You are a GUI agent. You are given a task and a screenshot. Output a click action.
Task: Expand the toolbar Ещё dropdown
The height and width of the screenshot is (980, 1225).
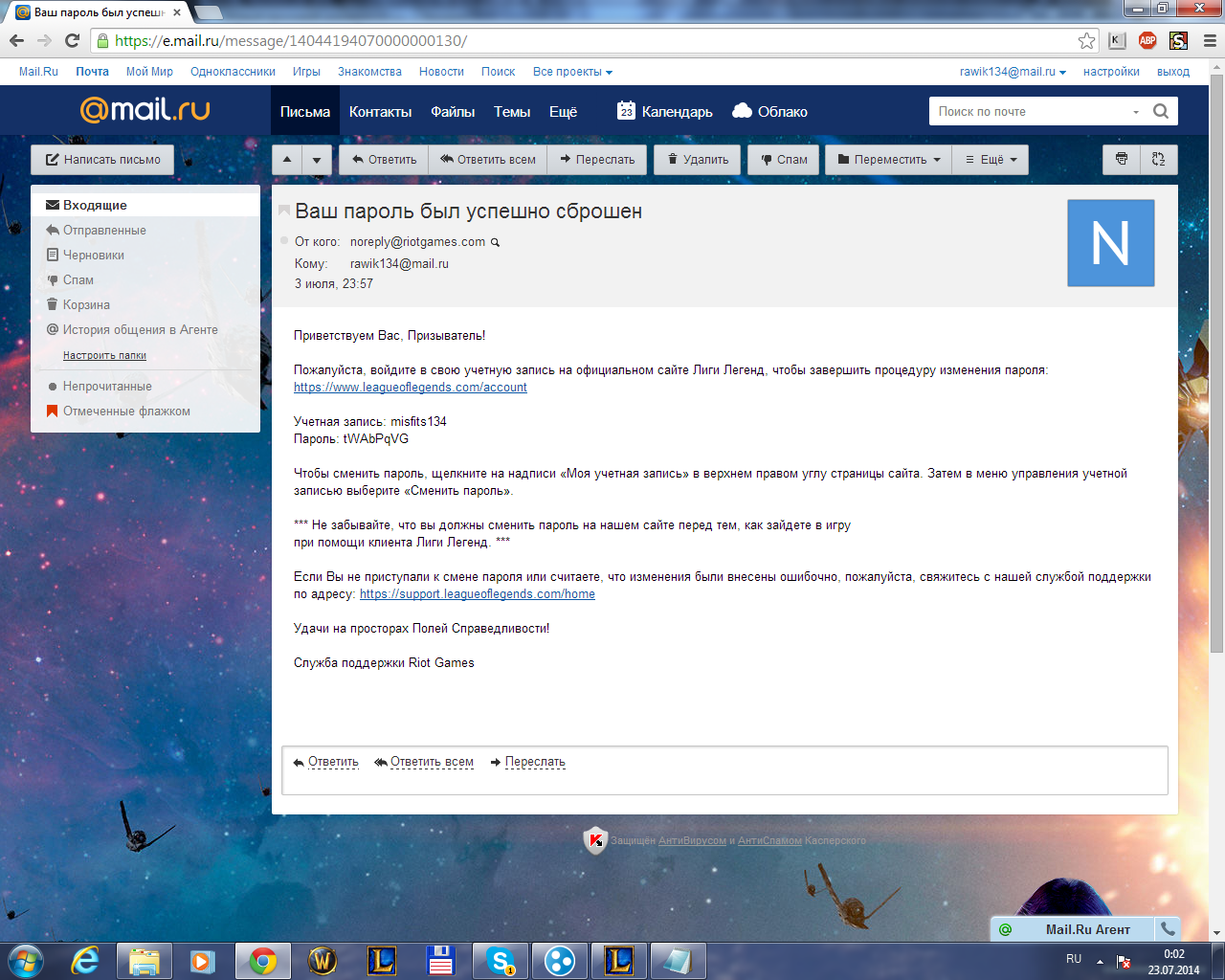tap(991, 160)
